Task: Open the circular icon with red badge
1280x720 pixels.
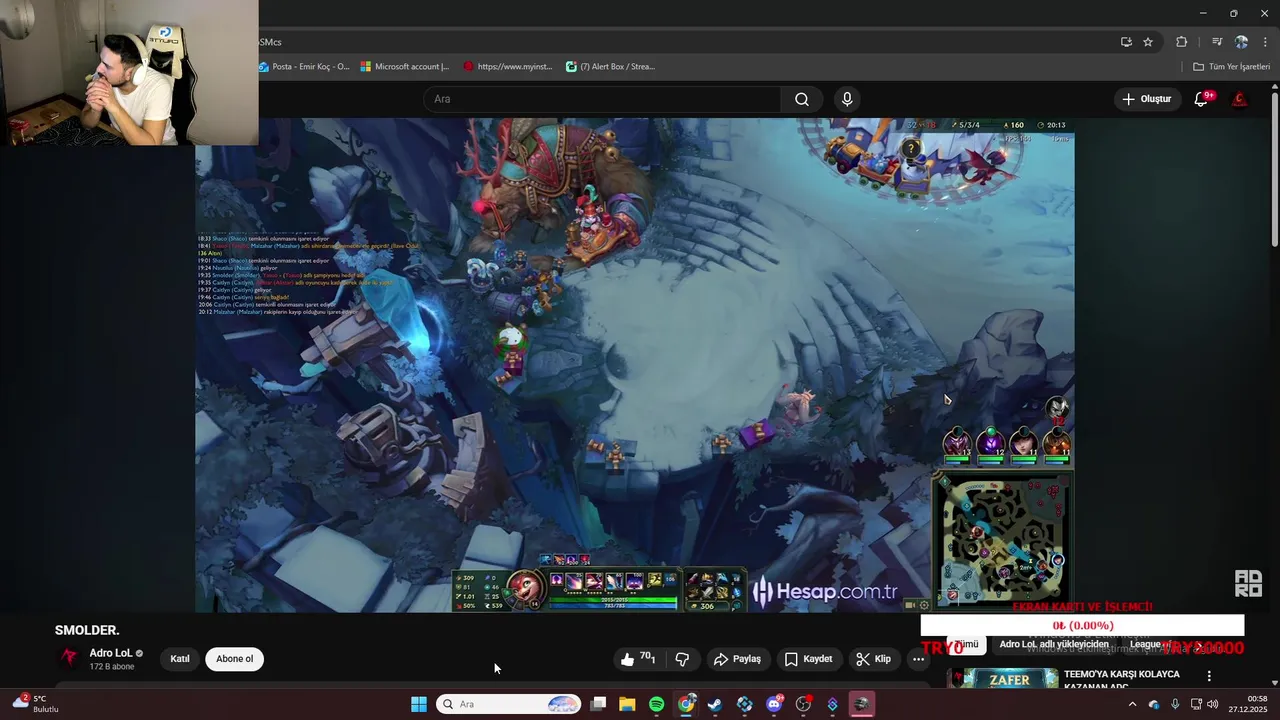Action: pos(803,704)
